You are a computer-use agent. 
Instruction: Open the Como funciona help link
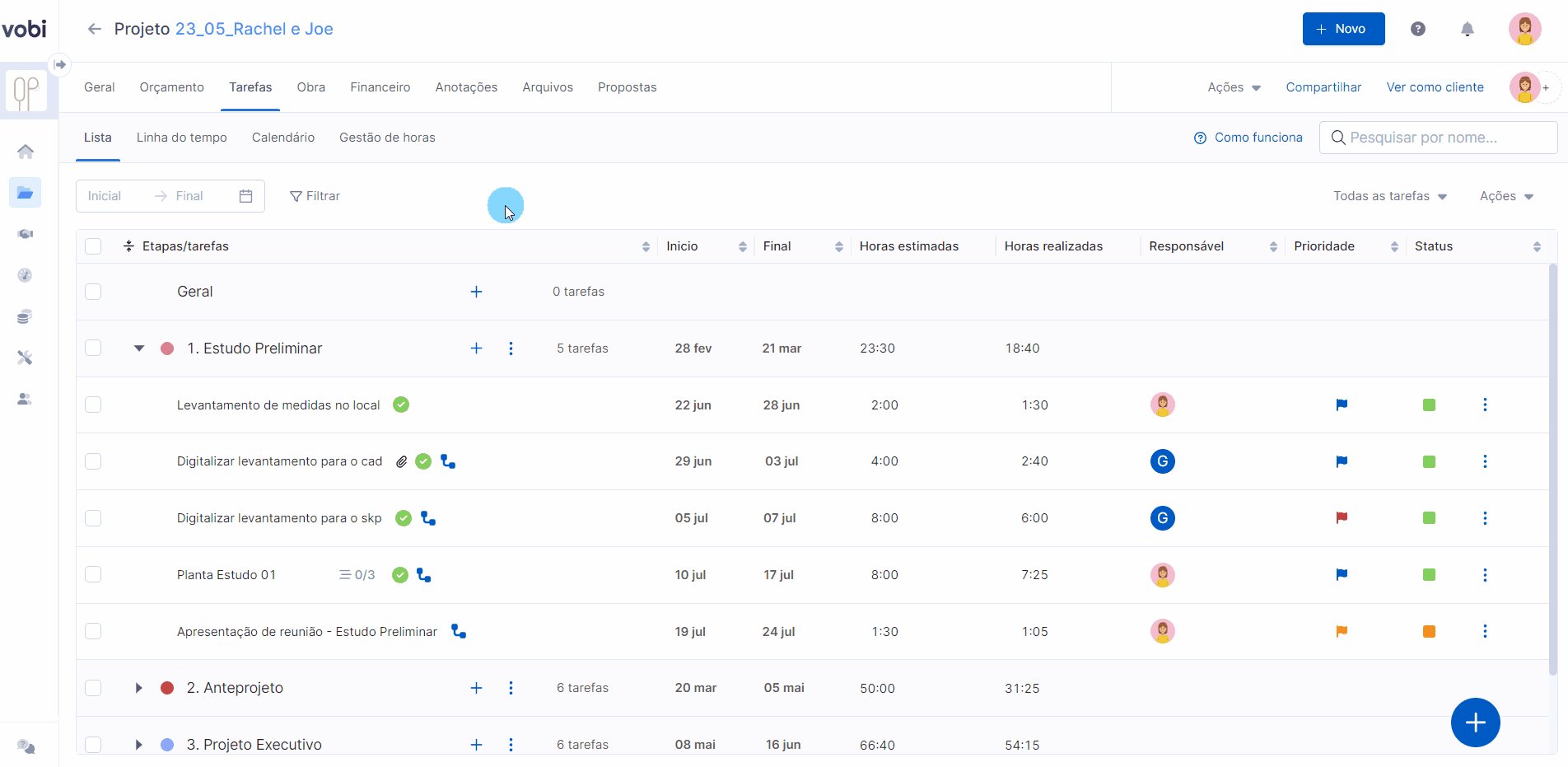coord(1248,138)
